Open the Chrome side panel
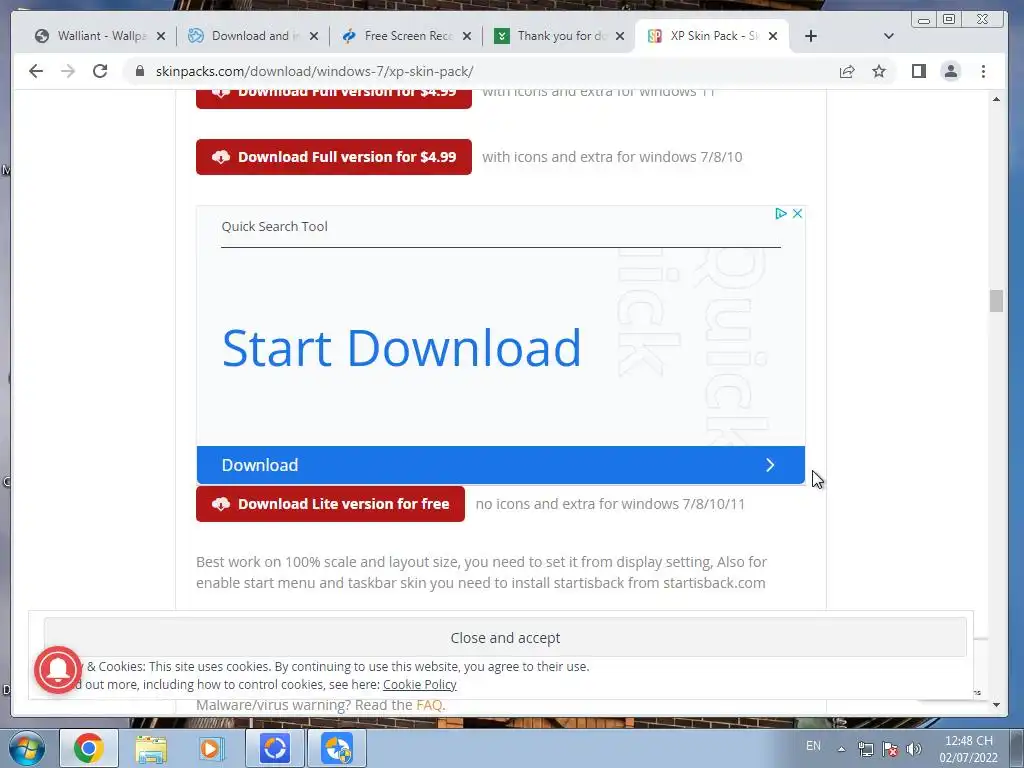Image resolution: width=1024 pixels, height=768 pixels. click(x=919, y=71)
